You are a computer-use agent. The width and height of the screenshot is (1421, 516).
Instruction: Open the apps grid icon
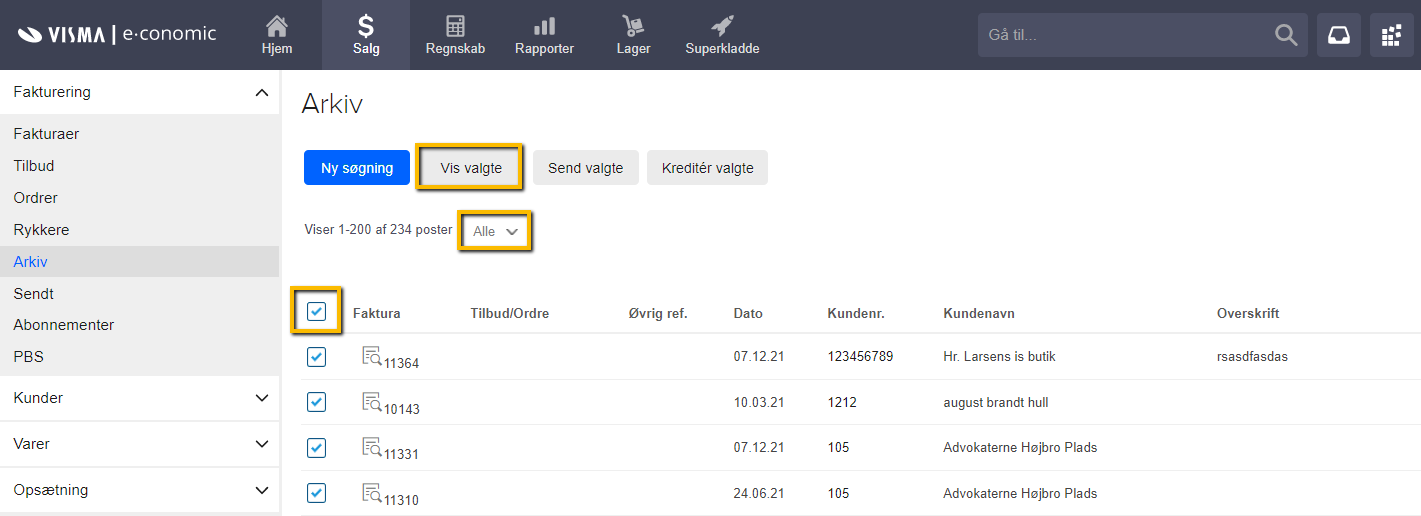click(1391, 35)
